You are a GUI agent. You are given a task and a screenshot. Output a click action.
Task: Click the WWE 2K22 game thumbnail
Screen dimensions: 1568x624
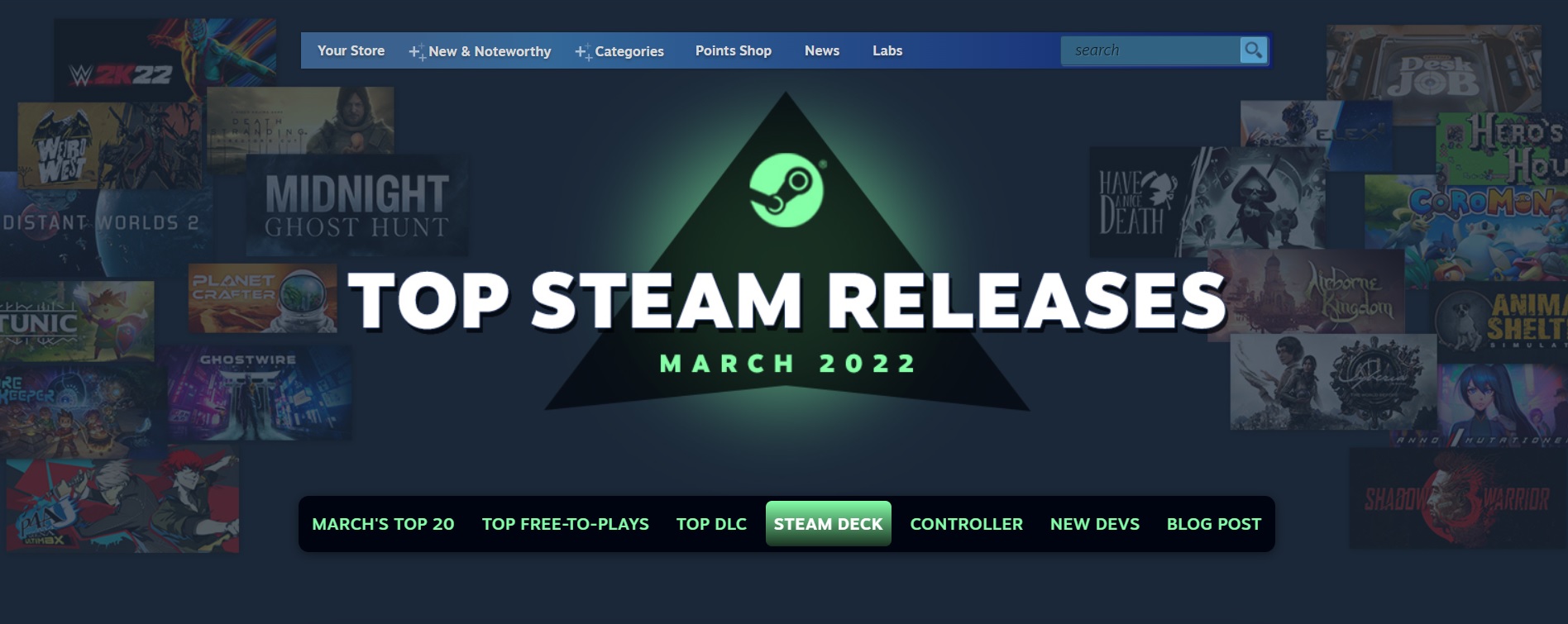tap(165, 60)
